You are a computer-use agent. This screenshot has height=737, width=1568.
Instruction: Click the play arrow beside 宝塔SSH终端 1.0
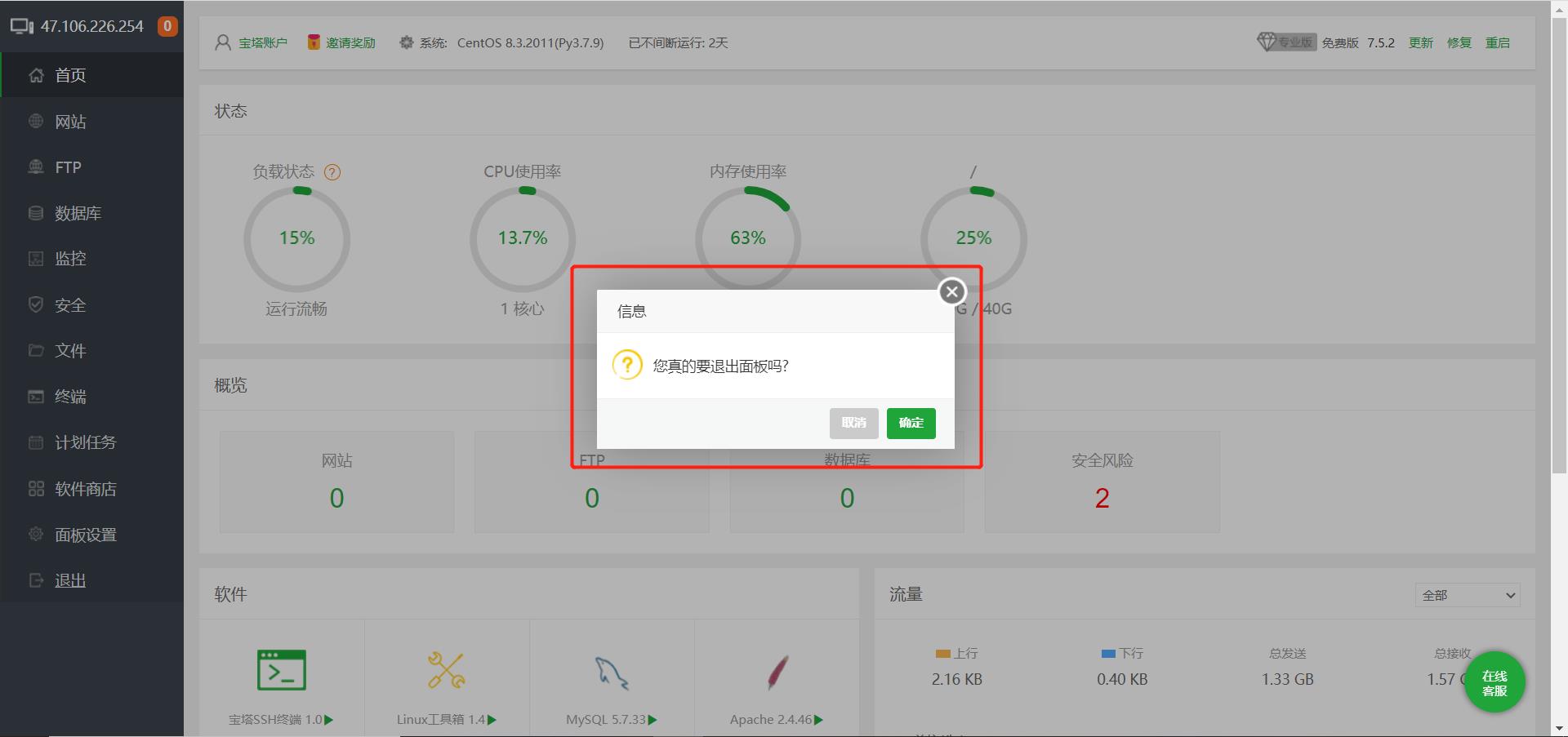[x=329, y=720]
